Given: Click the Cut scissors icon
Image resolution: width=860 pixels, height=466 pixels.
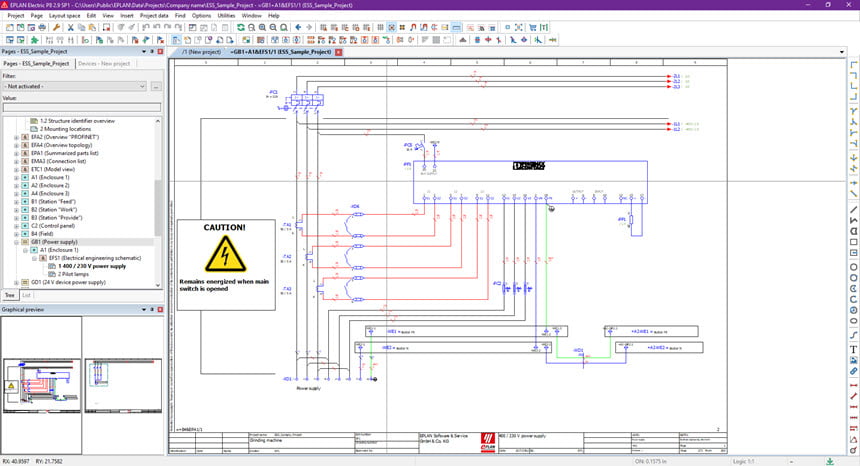Looking at the screenshot, I should (x=70, y=27).
